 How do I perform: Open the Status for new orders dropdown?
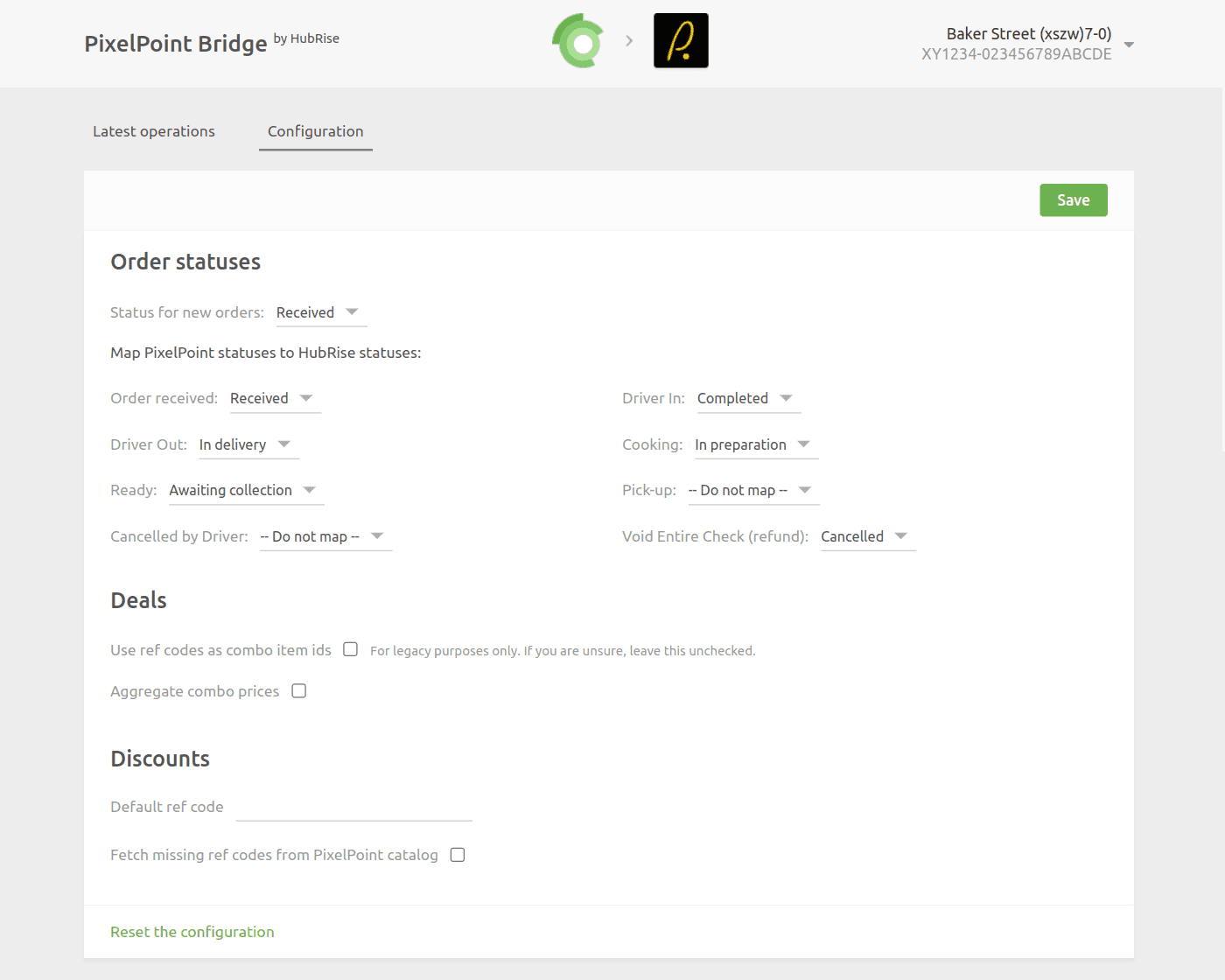point(321,312)
